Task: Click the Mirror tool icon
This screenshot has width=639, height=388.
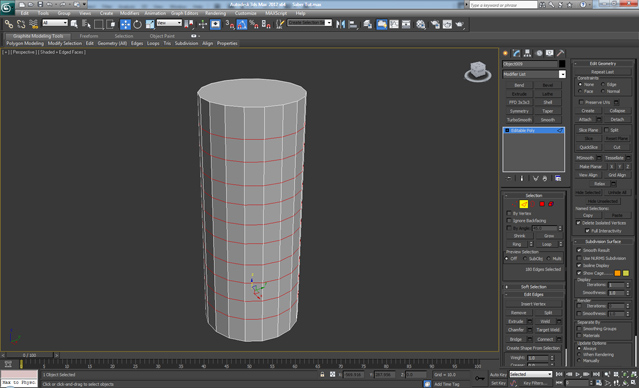Action: point(340,24)
